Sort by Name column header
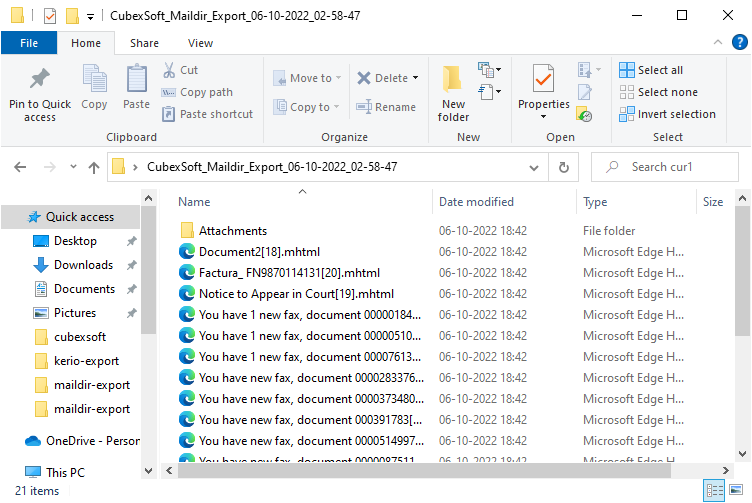Image resolution: width=752 pixels, height=503 pixels. [194, 202]
